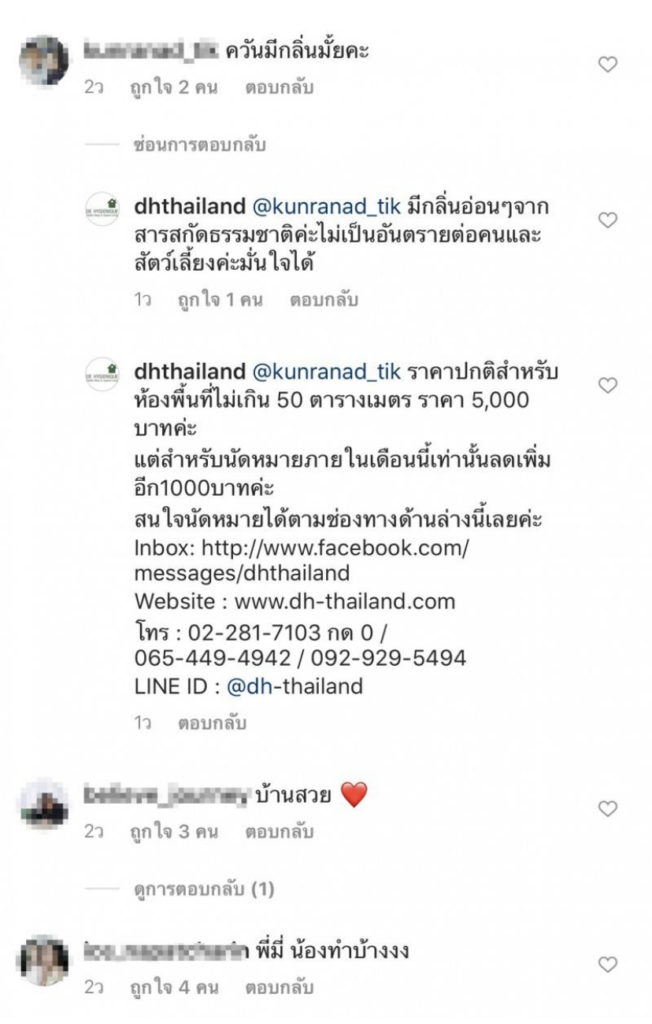Open dhthailand avatar on price reply

coord(103,374)
